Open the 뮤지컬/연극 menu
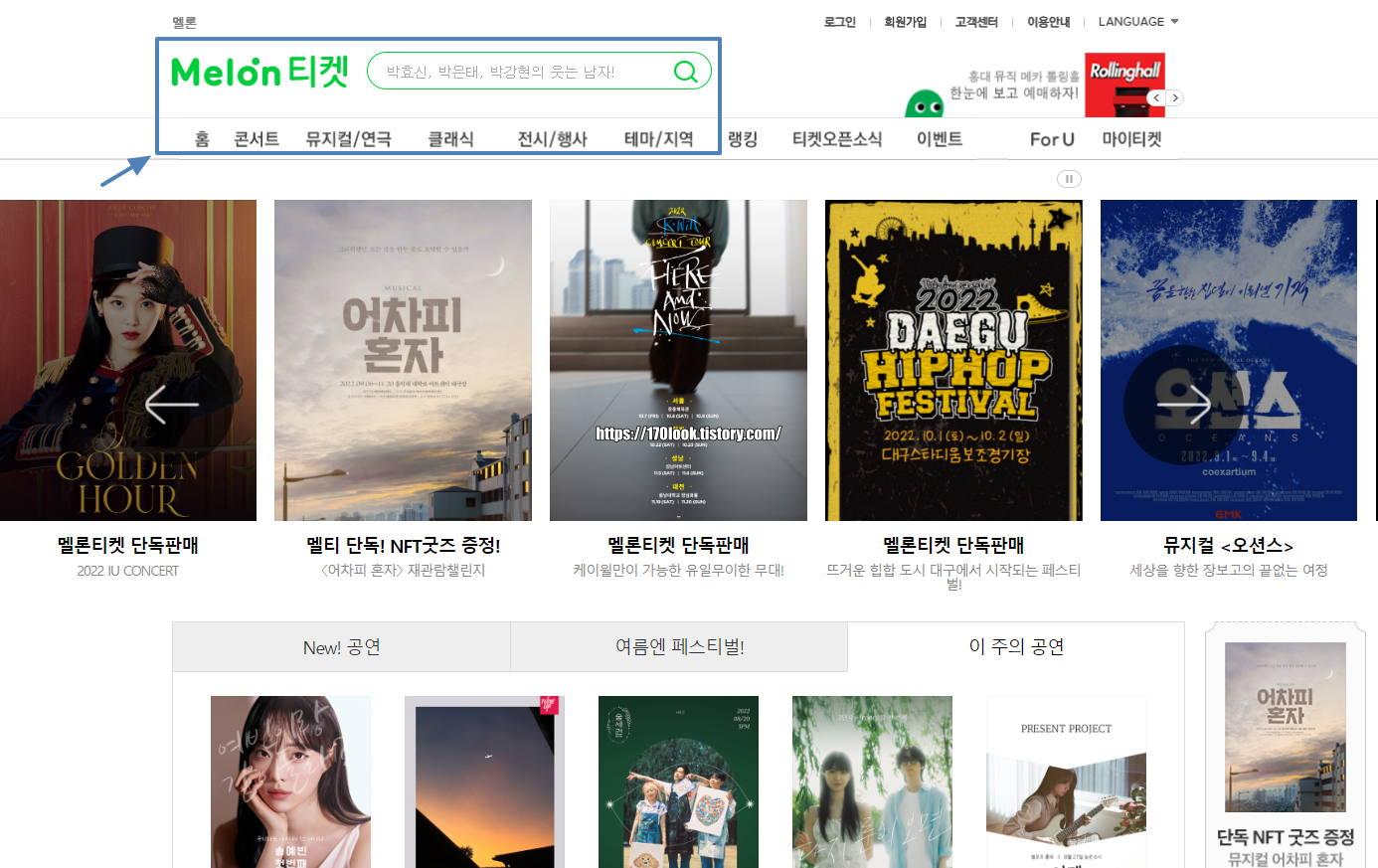The width and height of the screenshot is (1378, 868). pyautogui.click(x=348, y=139)
